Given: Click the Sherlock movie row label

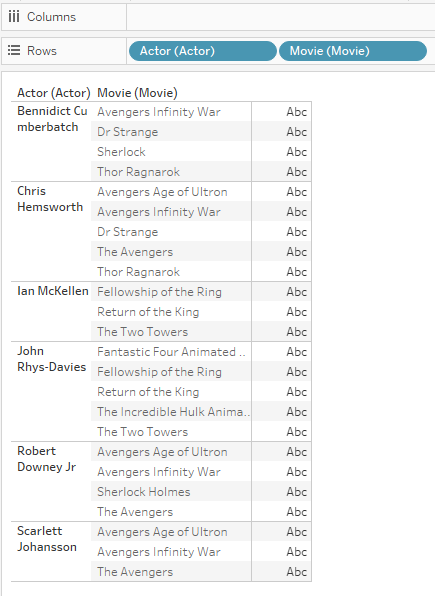Looking at the screenshot, I should pos(121,152).
